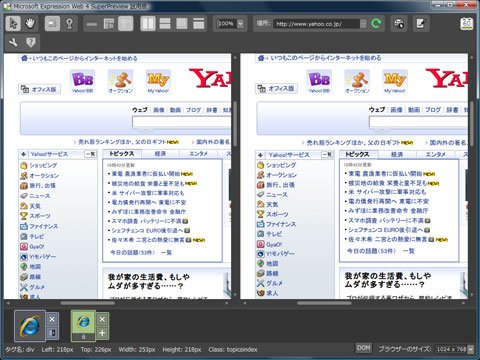Expand Yahoo!サービス arrow in left pane
Image resolution: width=480 pixels, height=360 pixels.
tap(23, 154)
